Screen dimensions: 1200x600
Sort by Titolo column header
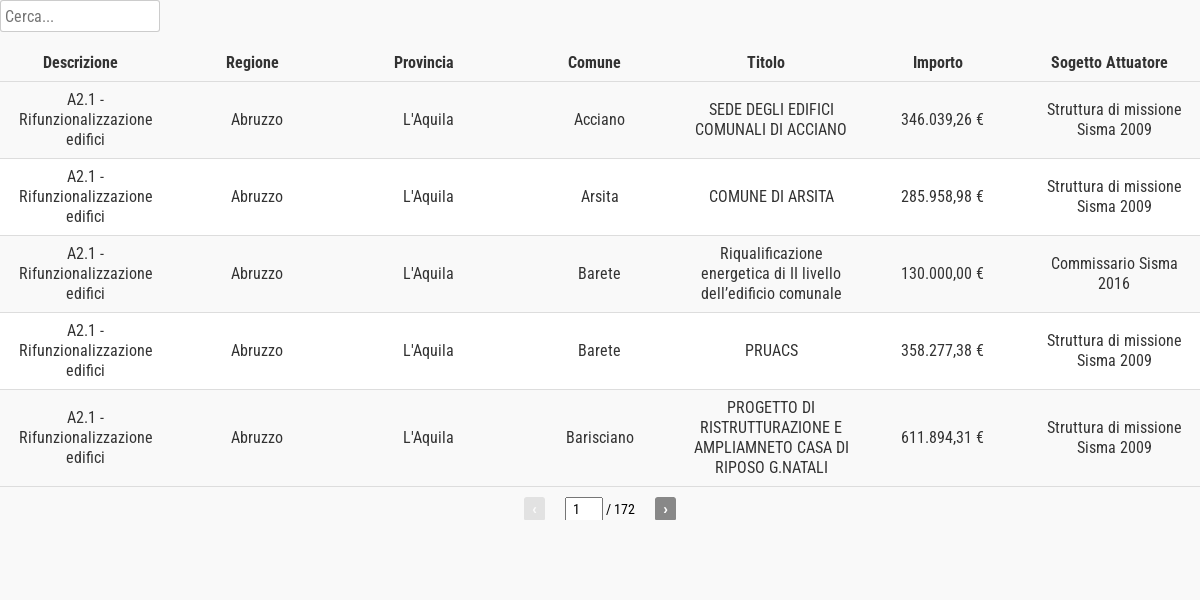coord(766,62)
